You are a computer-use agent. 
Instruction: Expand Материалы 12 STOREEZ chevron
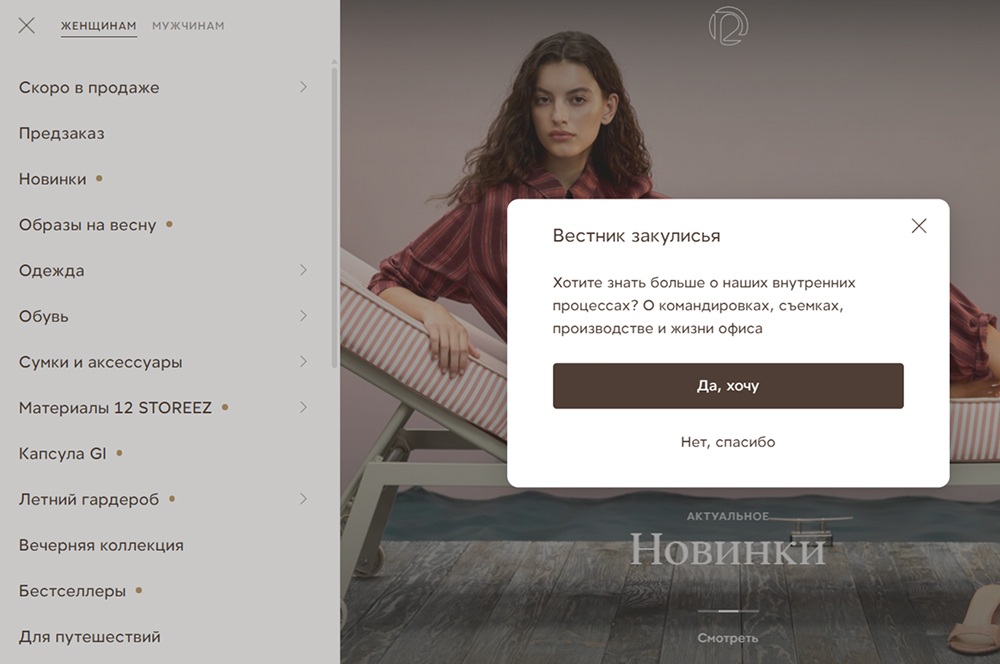304,407
